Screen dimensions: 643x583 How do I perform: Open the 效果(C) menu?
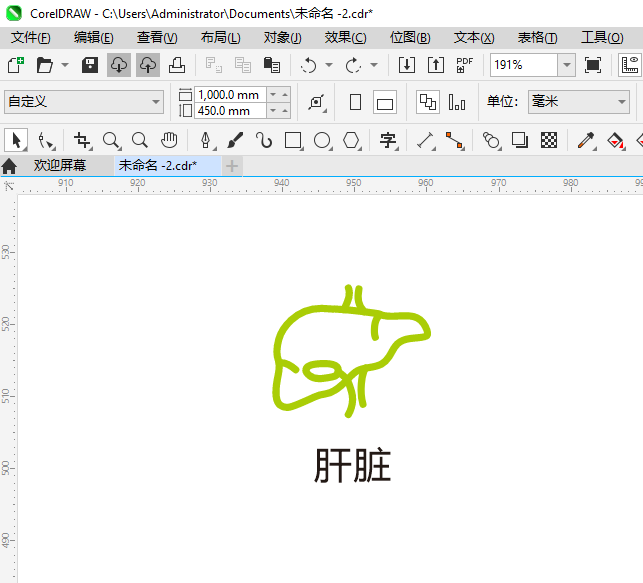click(345, 38)
